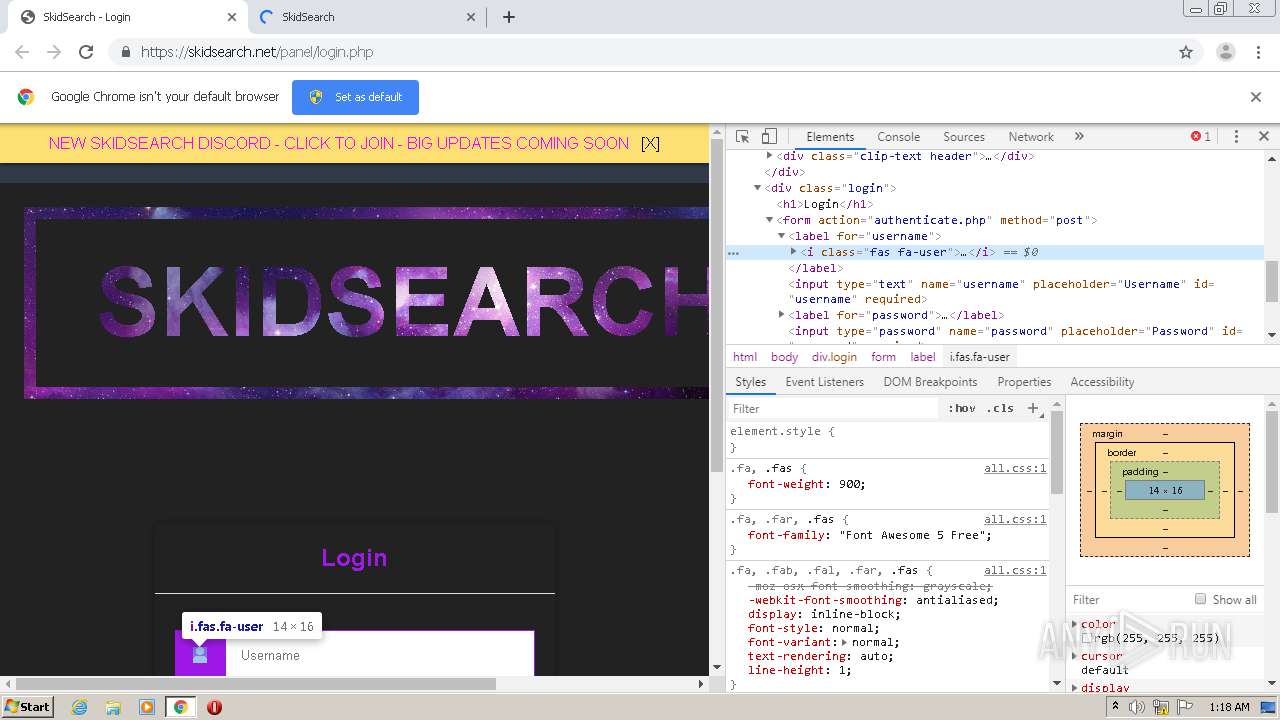The width and height of the screenshot is (1280, 720).
Task: Dismiss the Discord banner with [X]
Action: coord(650,143)
